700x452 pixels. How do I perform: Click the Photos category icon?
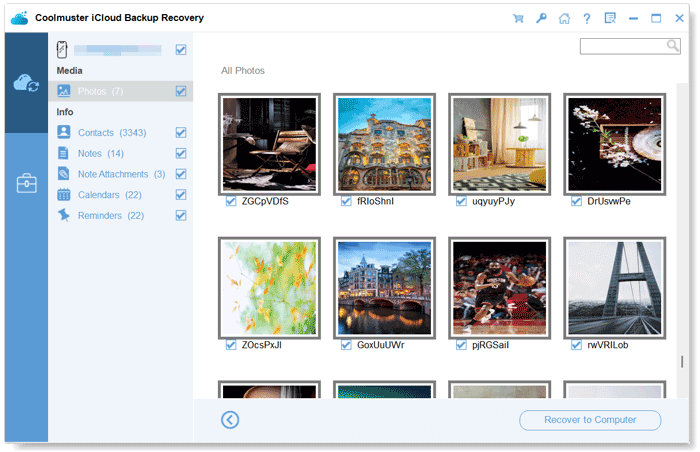(64, 91)
